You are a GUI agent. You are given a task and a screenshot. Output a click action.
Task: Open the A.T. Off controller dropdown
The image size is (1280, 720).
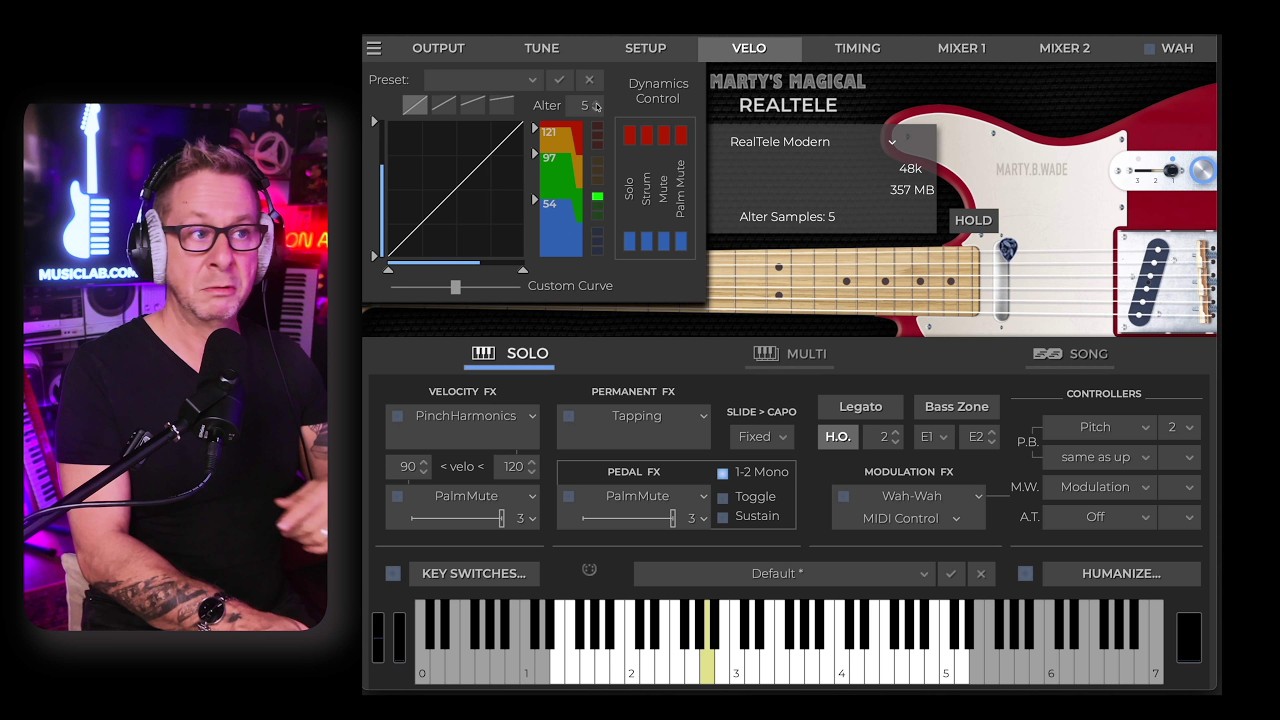(1100, 517)
